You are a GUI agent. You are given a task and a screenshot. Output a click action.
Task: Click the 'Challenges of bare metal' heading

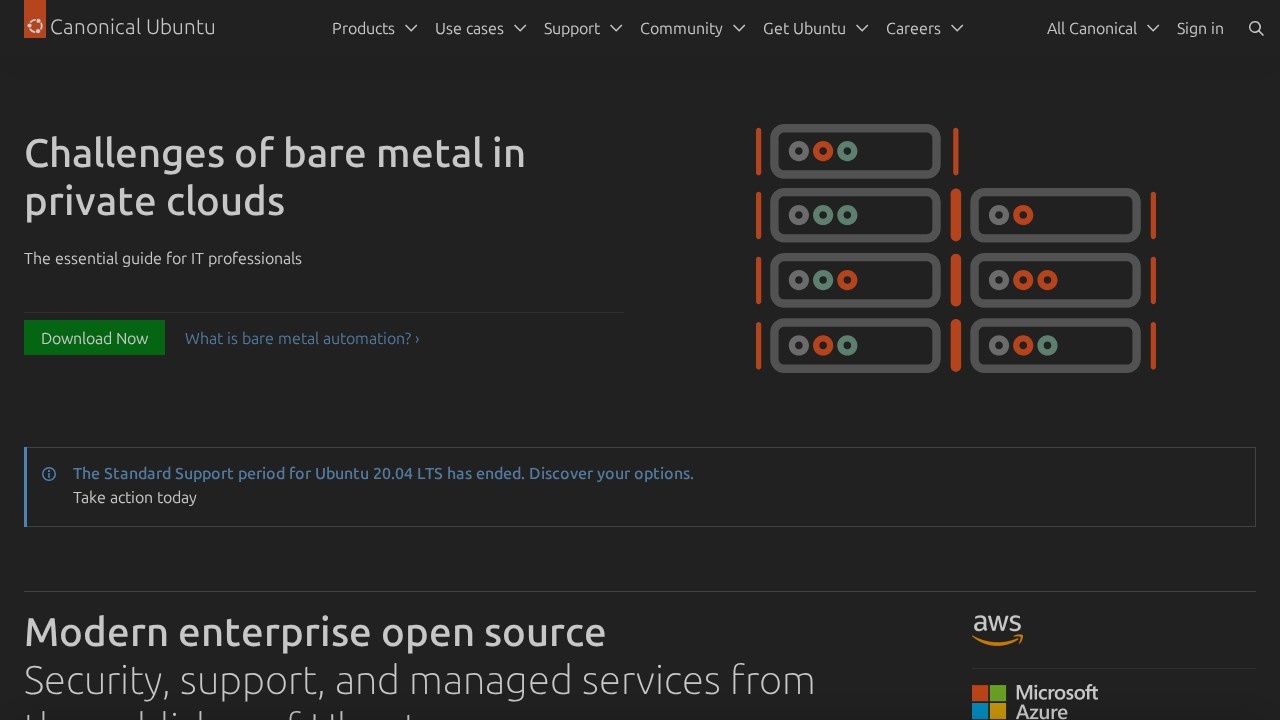(275, 177)
